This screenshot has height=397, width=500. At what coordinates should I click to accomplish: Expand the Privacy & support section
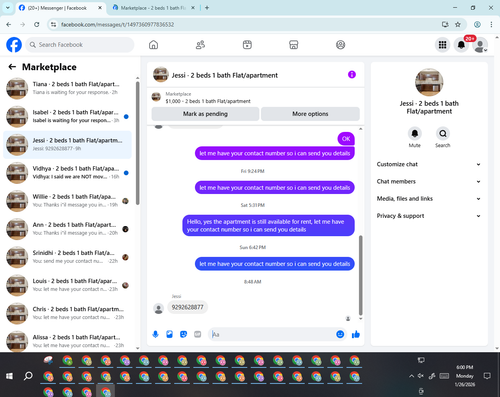click(429, 216)
